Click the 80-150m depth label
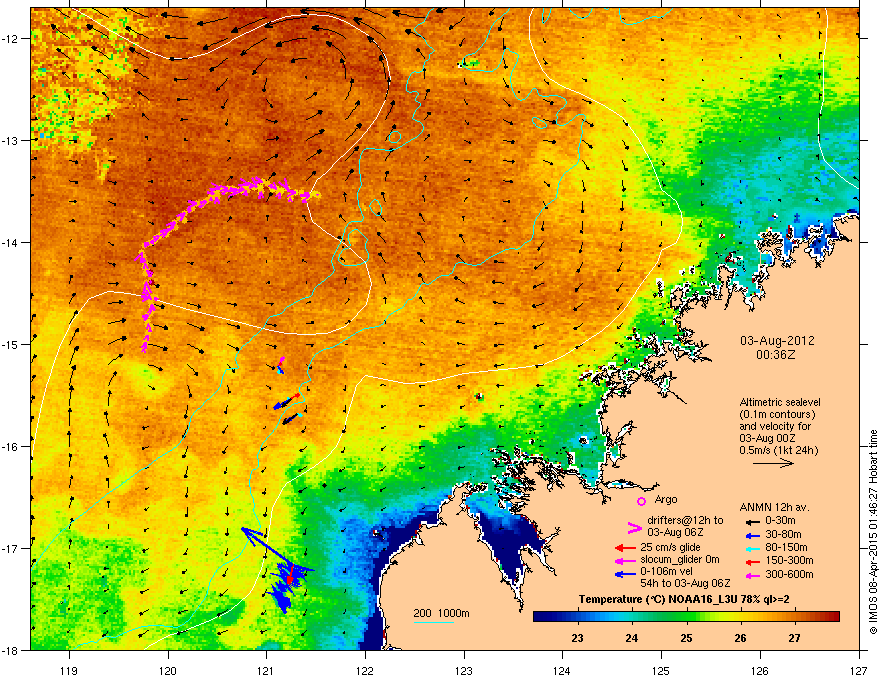Screen dimensions: 880x680 (786, 547)
